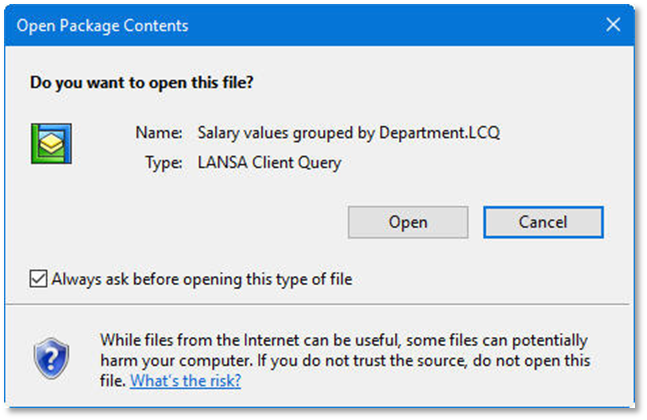Click the LANSA Client Query file icon
Image resolution: width=647 pixels, height=420 pixels.
click(48, 142)
